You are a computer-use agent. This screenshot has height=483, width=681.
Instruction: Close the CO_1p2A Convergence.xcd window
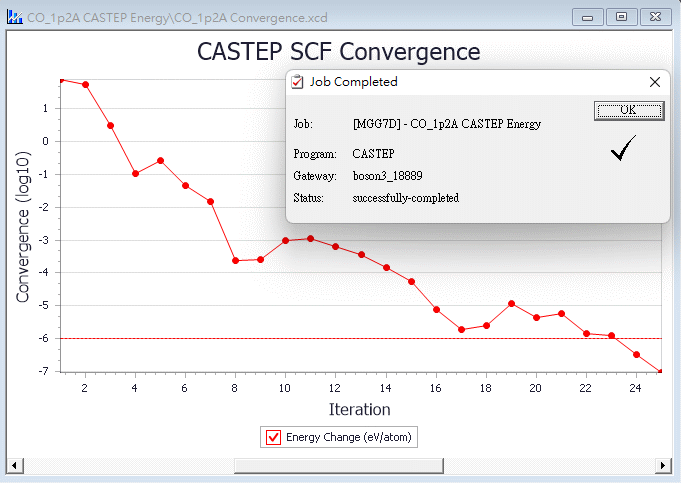click(654, 17)
